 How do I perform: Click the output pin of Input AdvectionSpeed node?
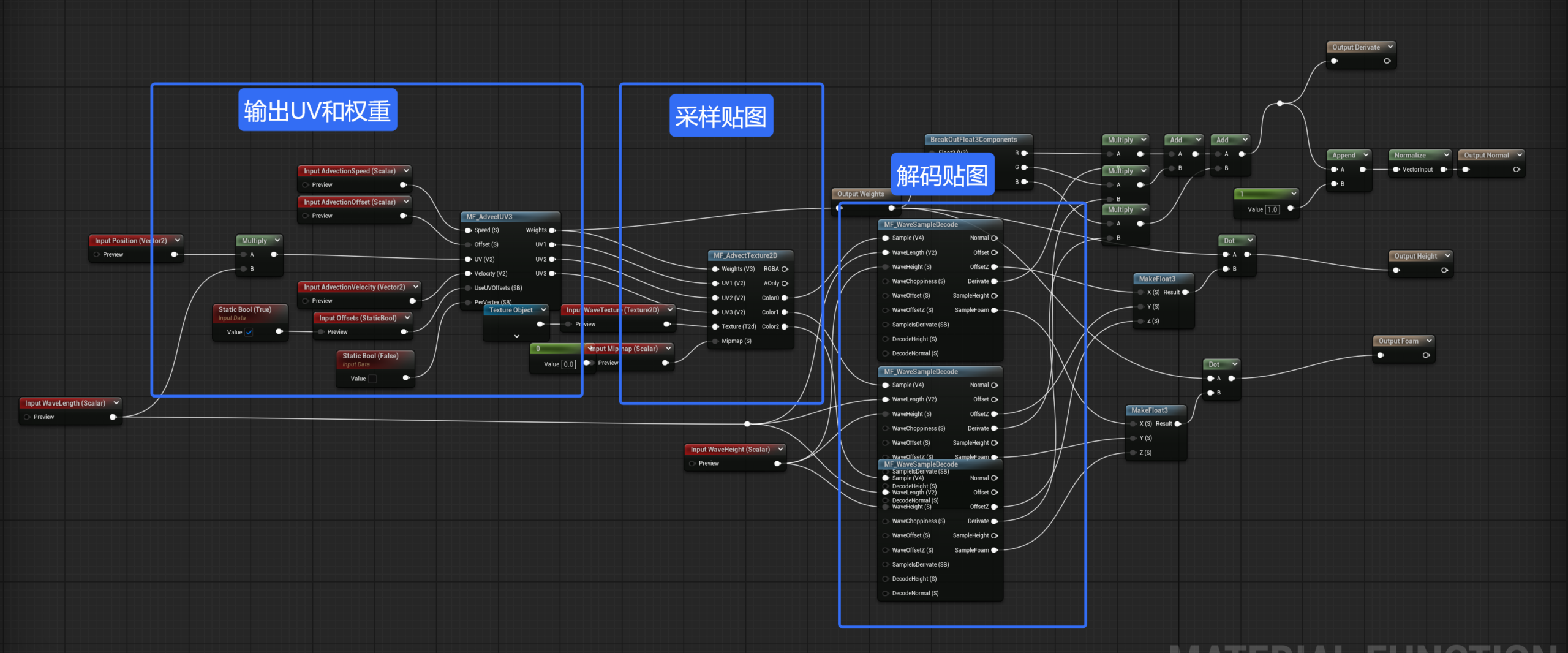[x=403, y=185]
